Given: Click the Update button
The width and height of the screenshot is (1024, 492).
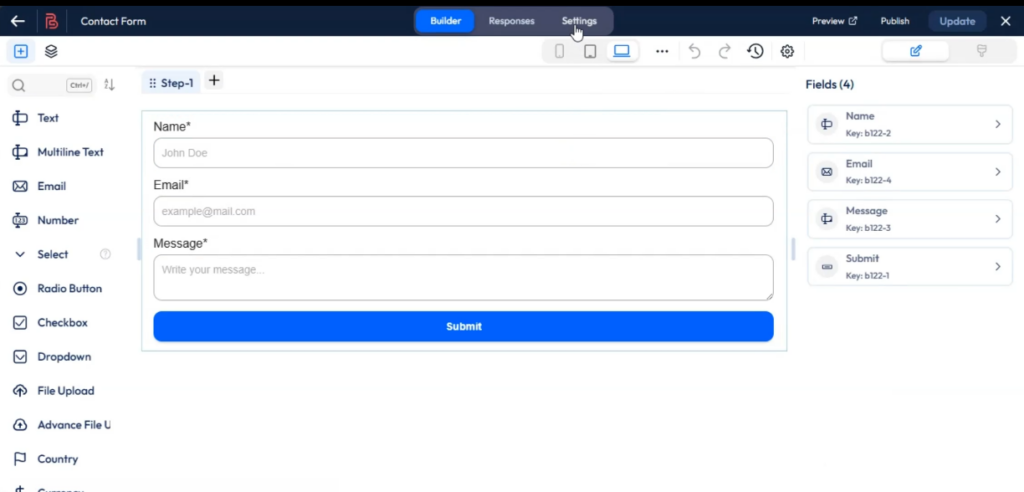Looking at the screenshot, I should [957, 21].
